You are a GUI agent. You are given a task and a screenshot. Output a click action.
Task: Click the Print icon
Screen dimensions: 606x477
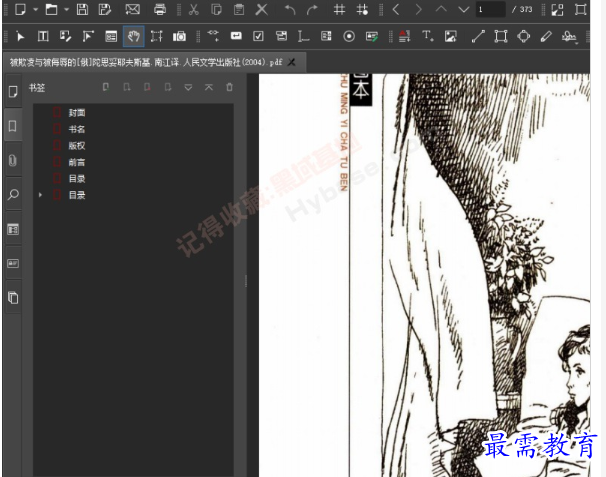click(160, 9)
